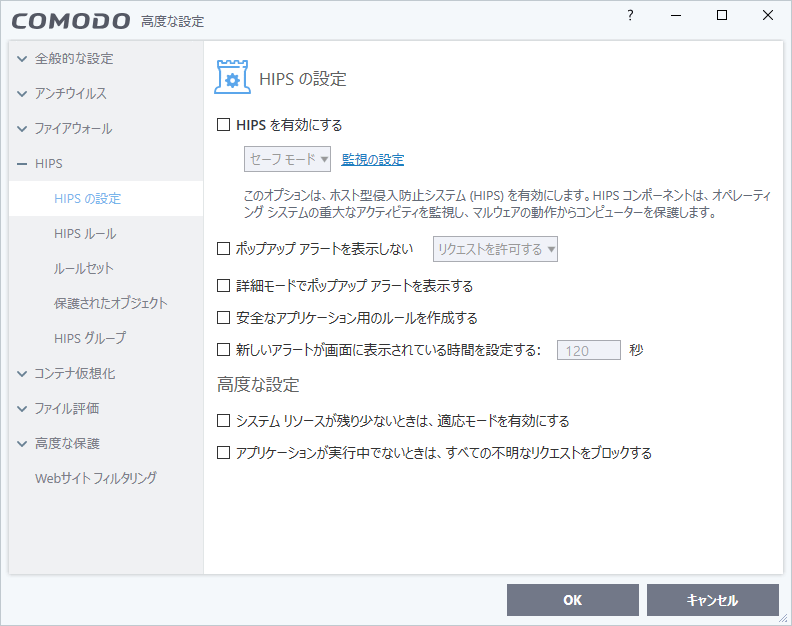Enable 安全なアプリケーション用のルールを作成する checkbox
This screenshot has width=792, height=626.
coord(224,318)
